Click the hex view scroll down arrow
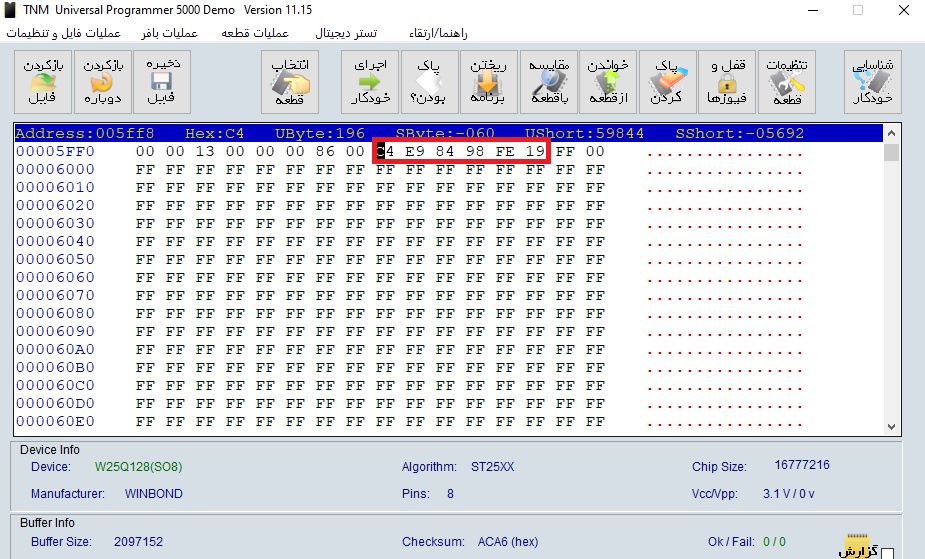Viewport: 925px width, 559px height. coord(891,427)
